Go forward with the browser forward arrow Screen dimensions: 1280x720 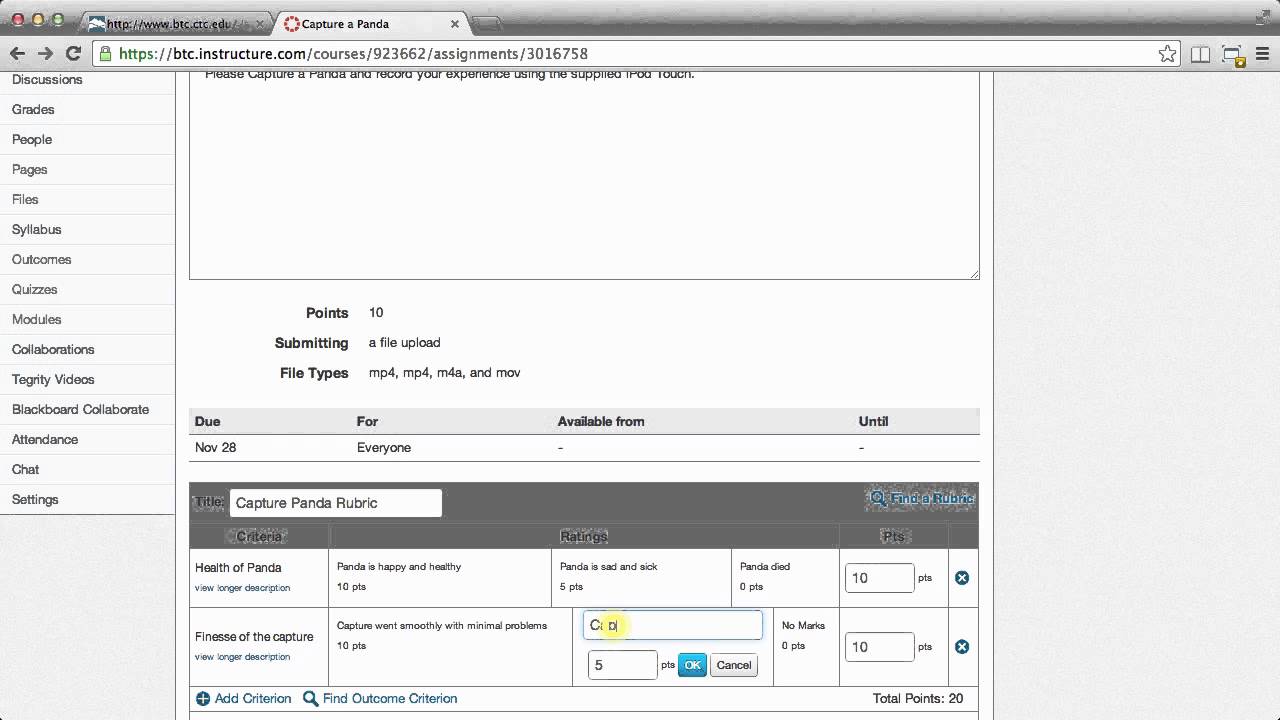point(45,54)
